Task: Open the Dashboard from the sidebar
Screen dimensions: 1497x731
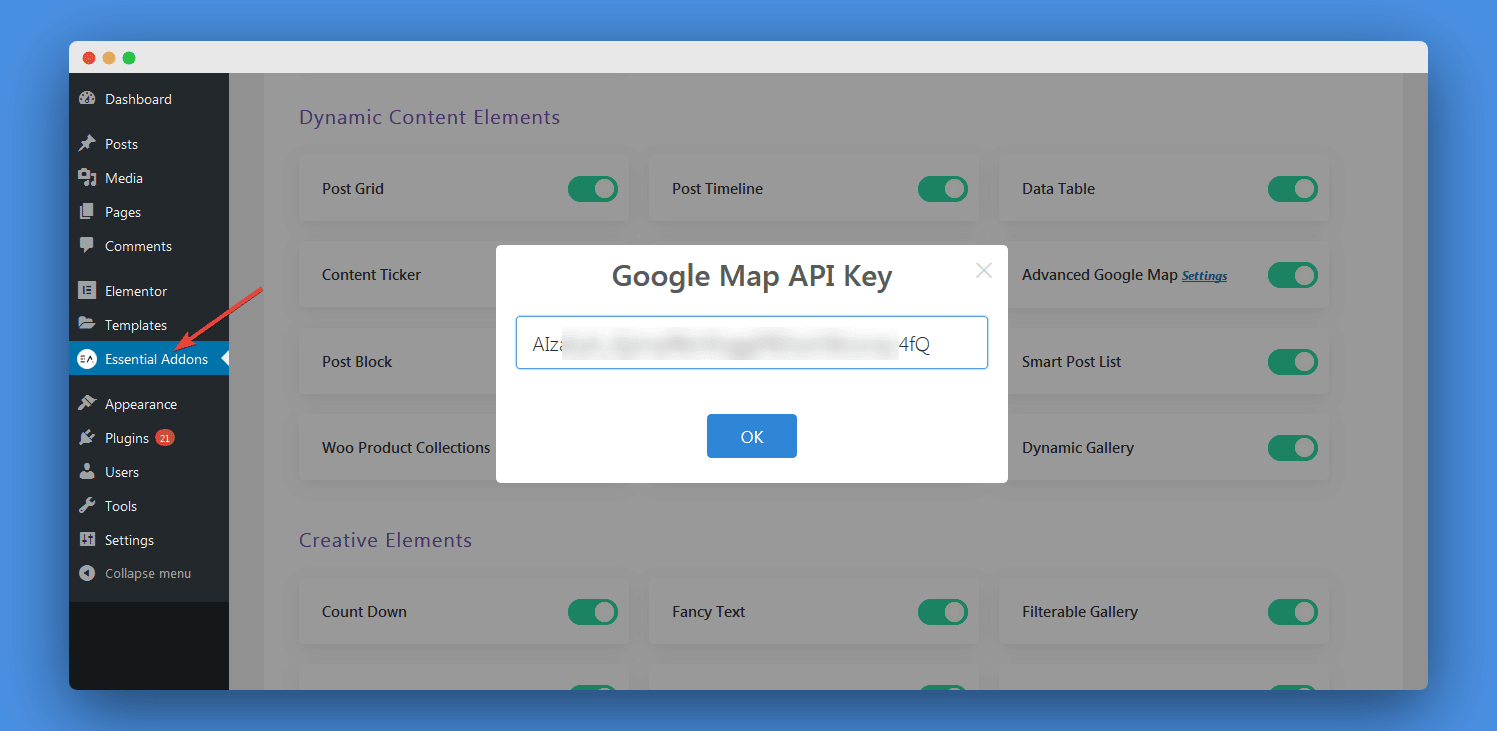Action: click(88, 98)
